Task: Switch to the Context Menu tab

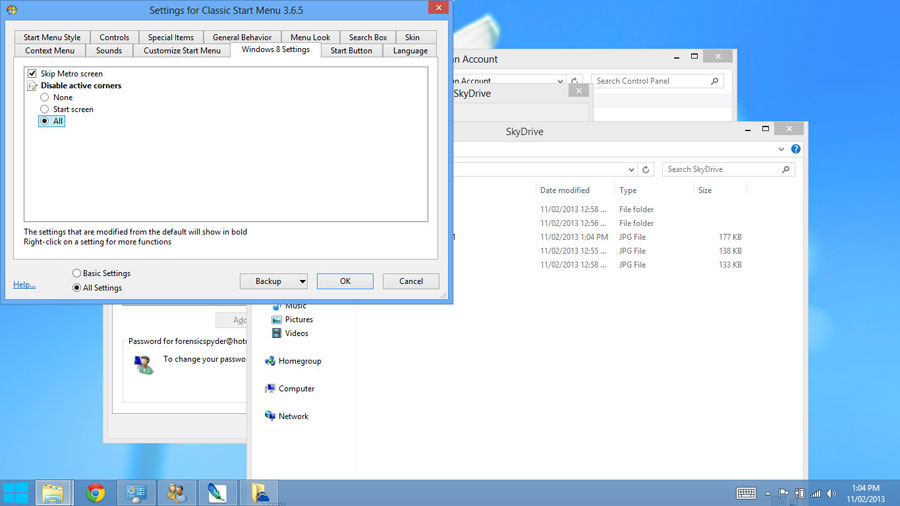Action: coord(50,50)
